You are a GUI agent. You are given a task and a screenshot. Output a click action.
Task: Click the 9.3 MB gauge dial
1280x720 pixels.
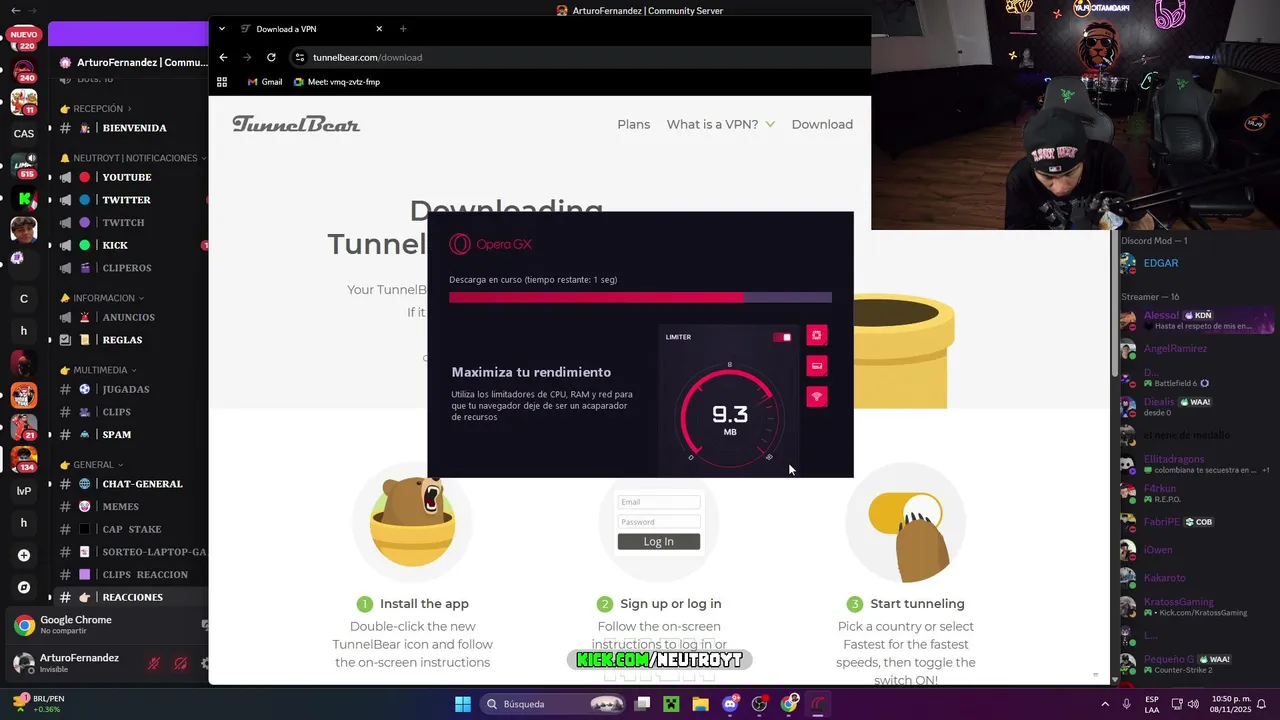(x=730, y=417)
